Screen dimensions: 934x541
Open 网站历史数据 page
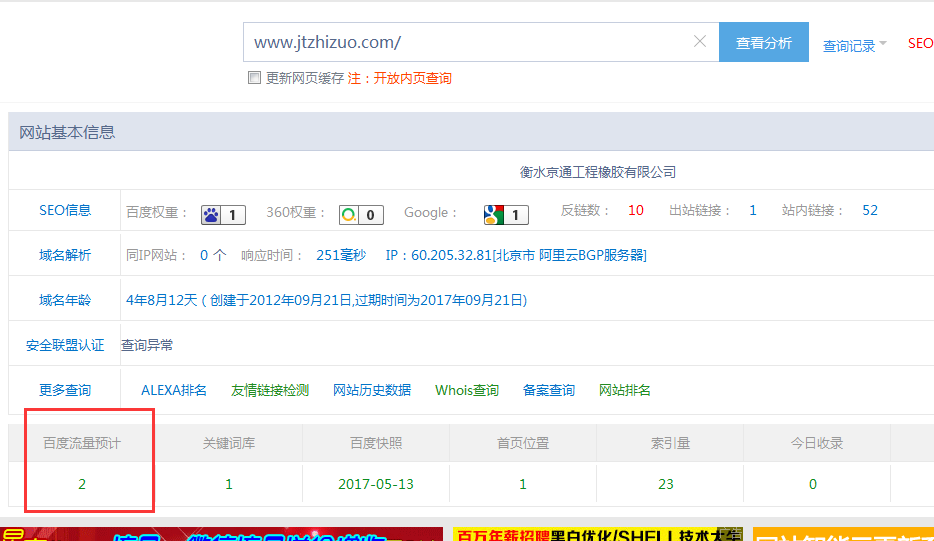[372, 390]
